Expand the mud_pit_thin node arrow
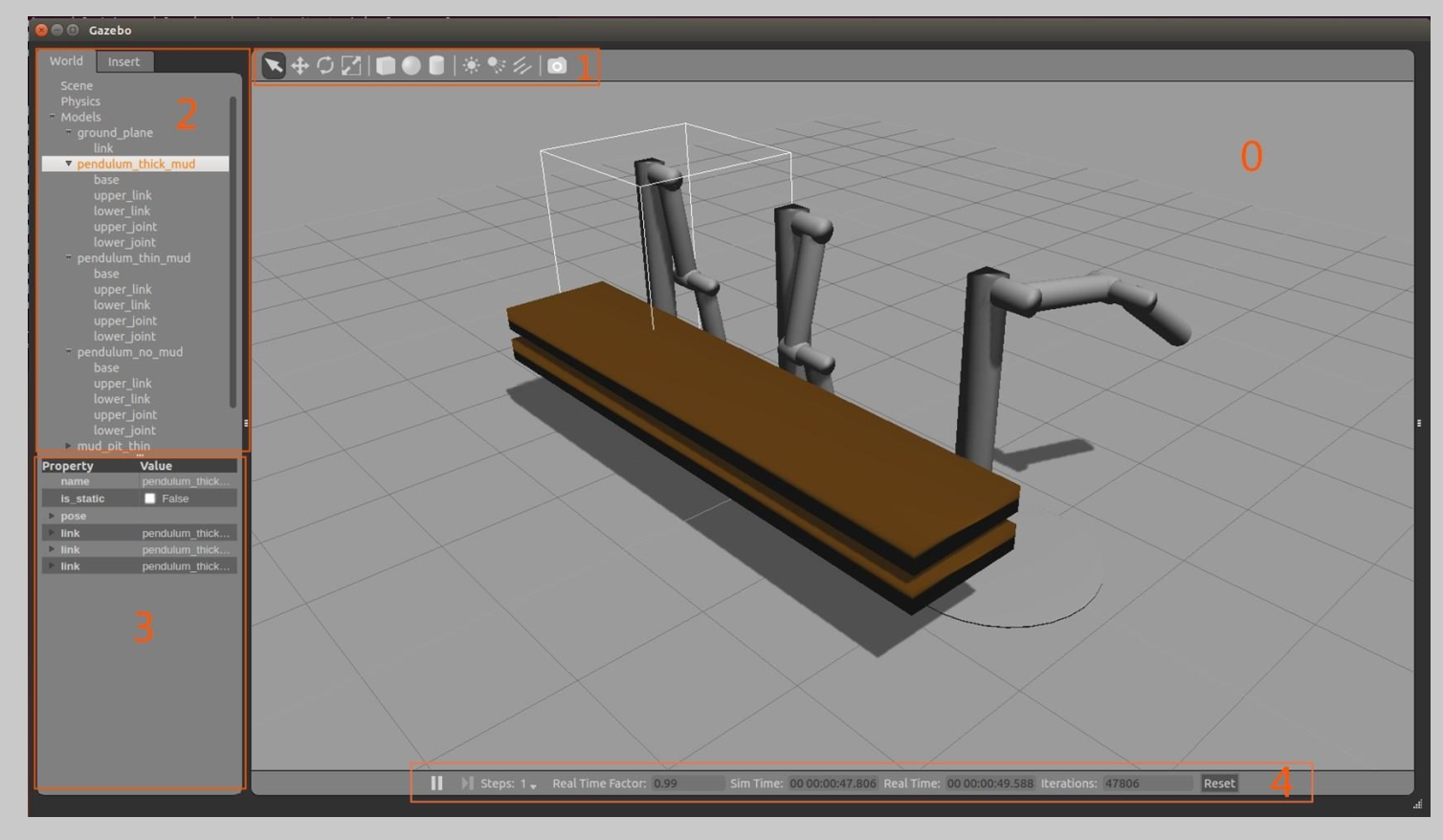 69,446
